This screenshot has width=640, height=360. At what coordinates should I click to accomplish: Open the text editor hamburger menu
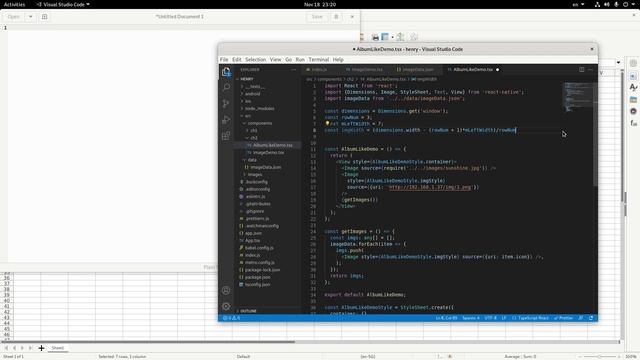coord(336,17)
